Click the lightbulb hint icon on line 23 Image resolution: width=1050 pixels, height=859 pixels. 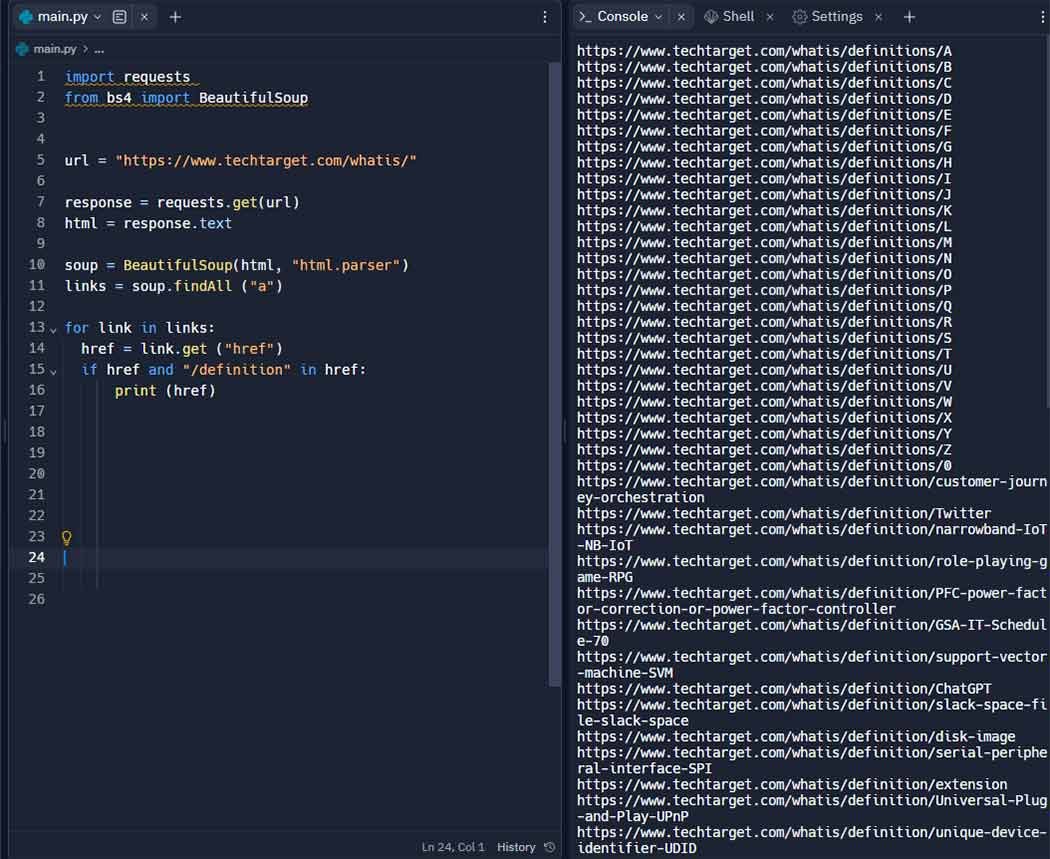67,537
